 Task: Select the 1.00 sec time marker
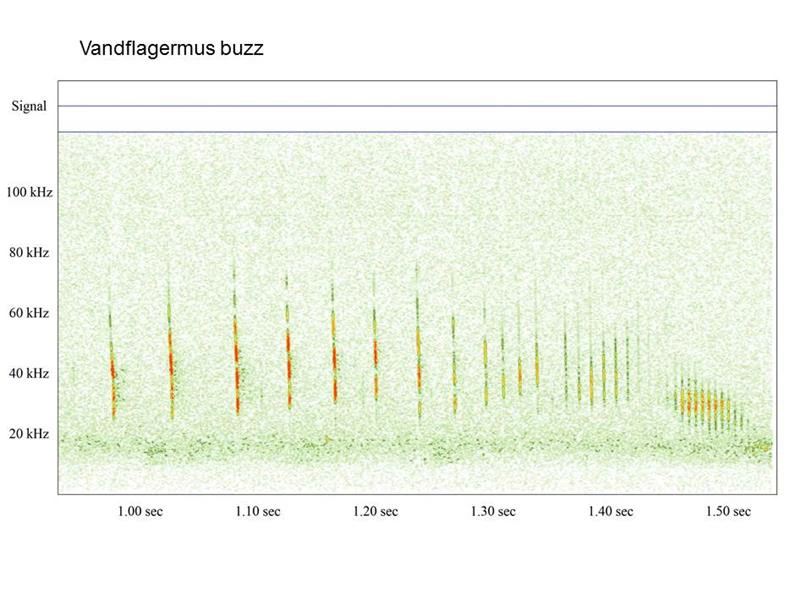[140, 512]
